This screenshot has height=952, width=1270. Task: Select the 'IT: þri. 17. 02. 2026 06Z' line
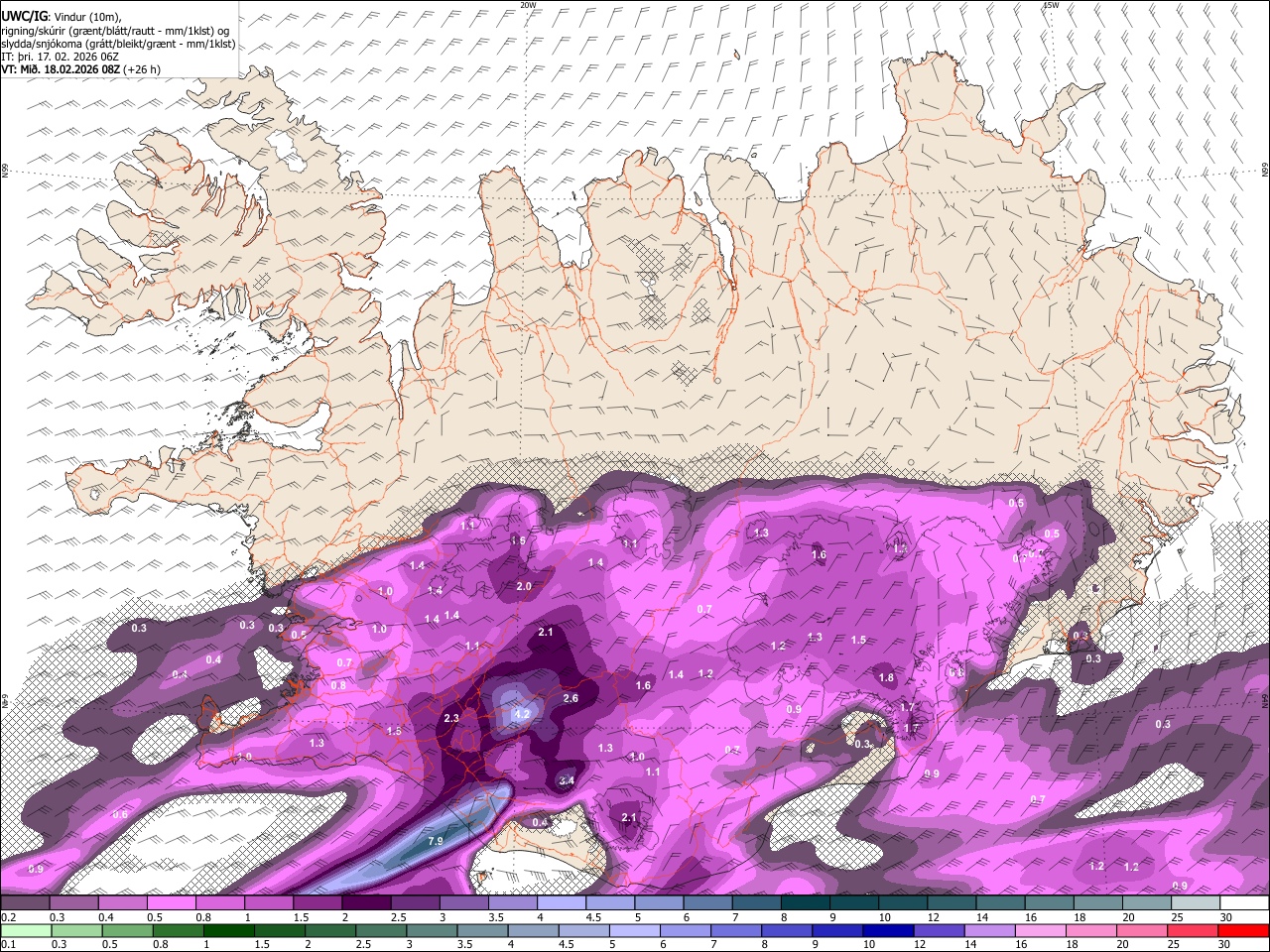tap(61, 57)
